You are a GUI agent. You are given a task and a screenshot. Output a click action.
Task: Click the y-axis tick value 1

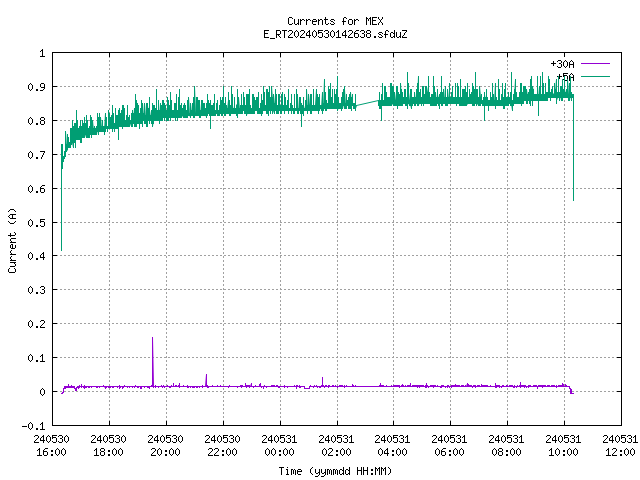42,53
